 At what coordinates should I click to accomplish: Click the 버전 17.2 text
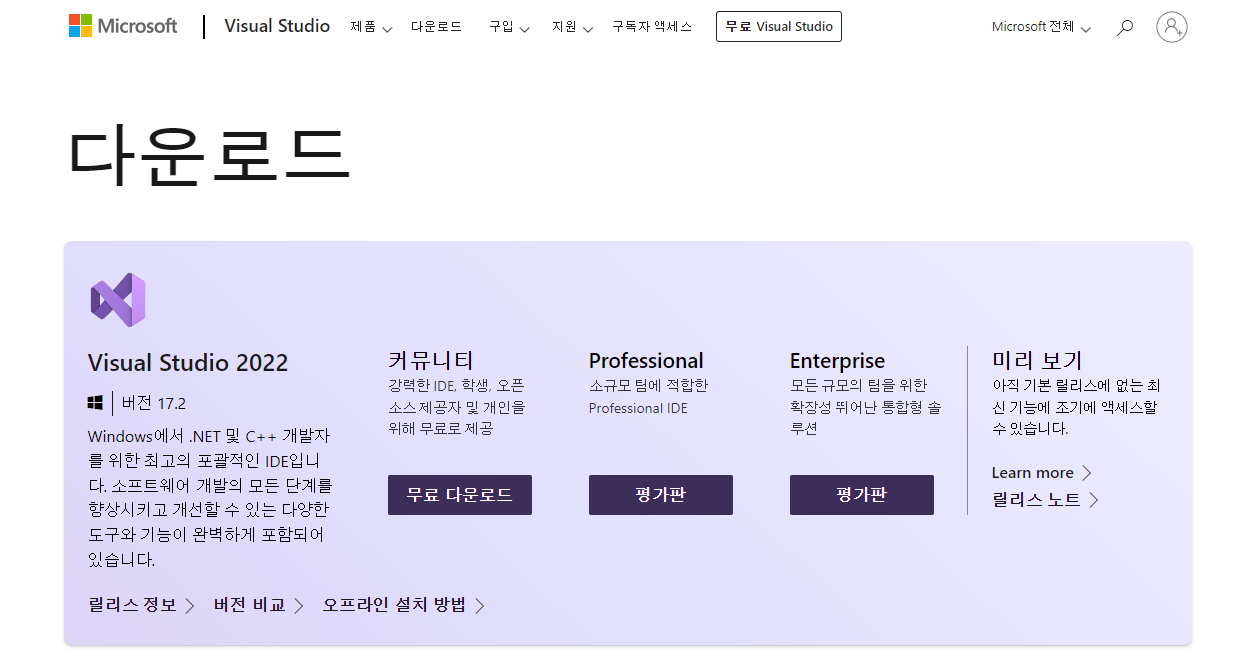(x=154, y=404)
